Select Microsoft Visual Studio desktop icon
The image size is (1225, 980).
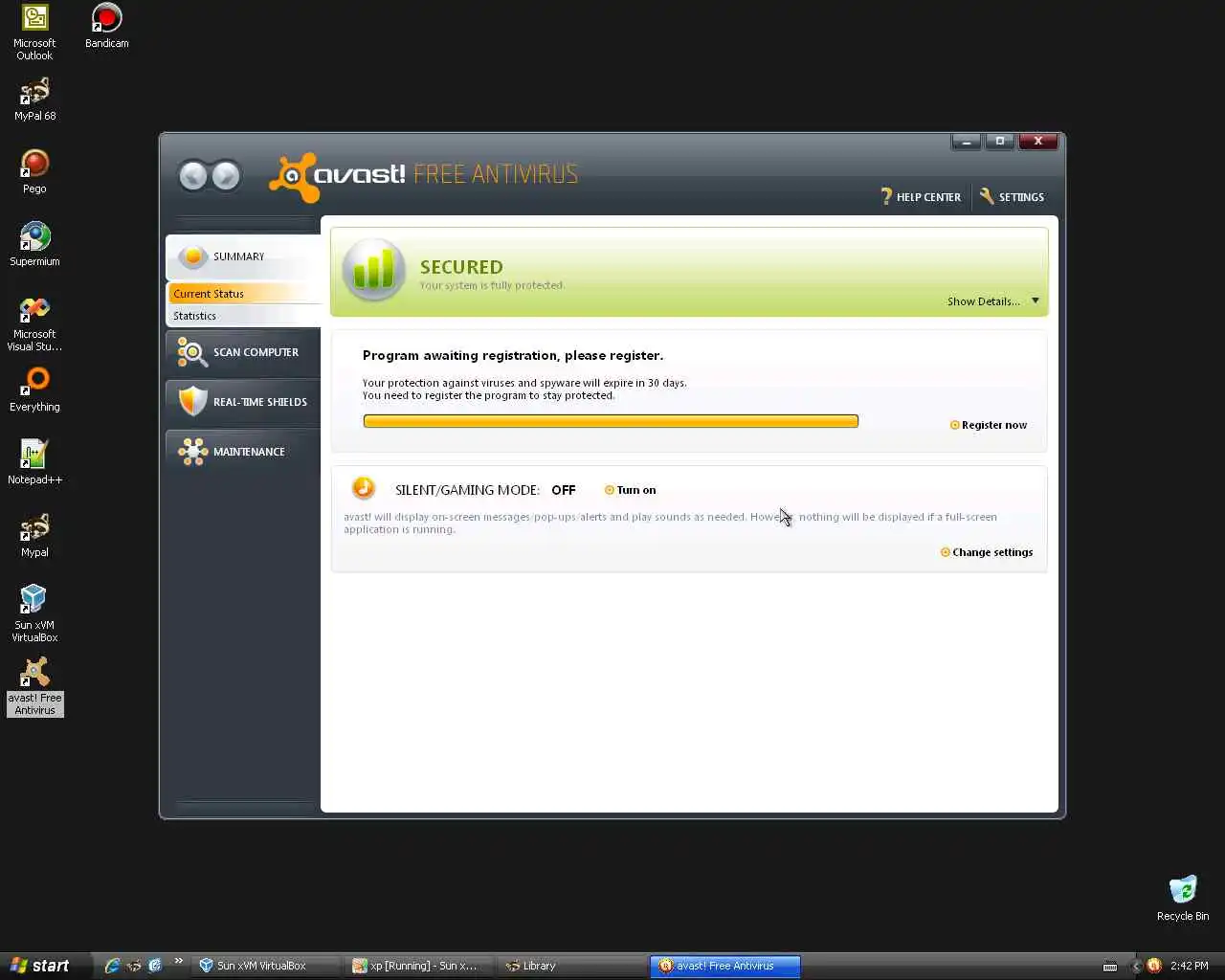point(34,324)
